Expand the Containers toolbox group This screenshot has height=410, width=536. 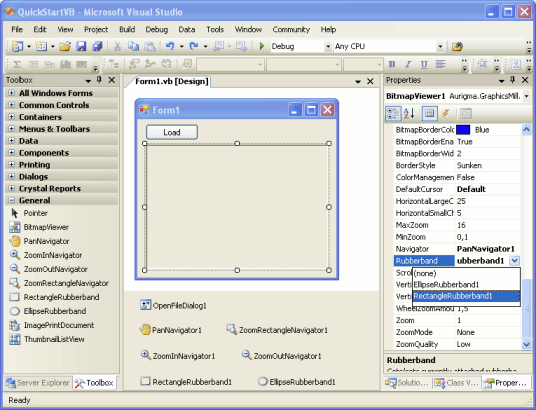[11, 117]
